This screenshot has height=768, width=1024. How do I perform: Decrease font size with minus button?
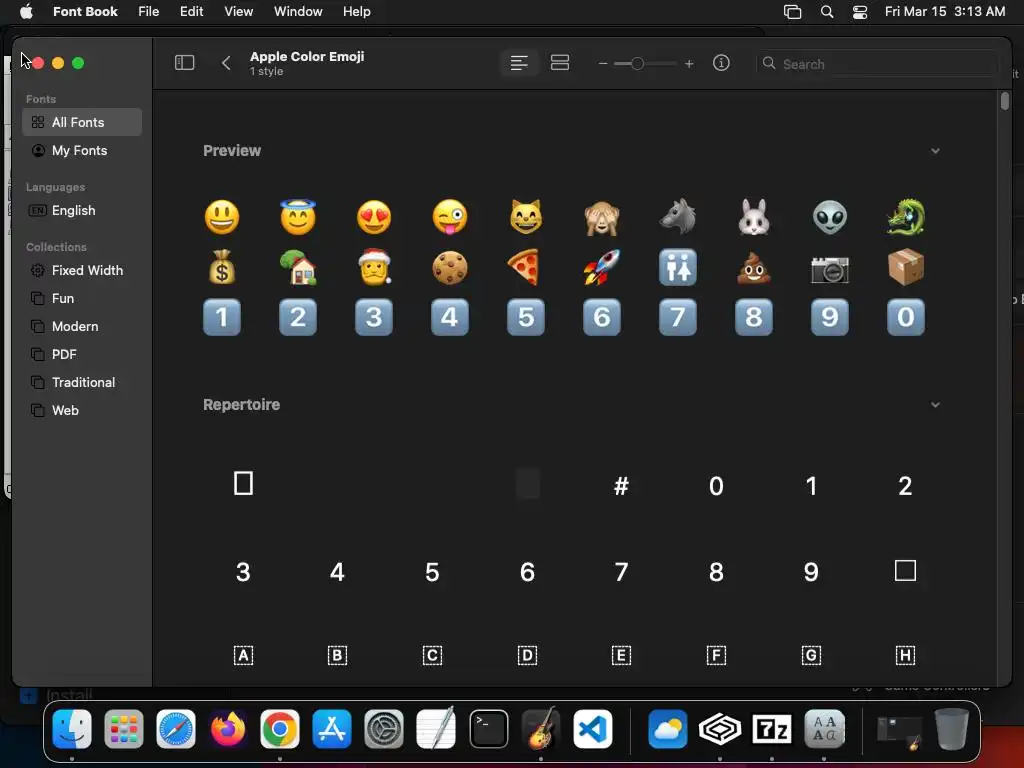point(603,64)
